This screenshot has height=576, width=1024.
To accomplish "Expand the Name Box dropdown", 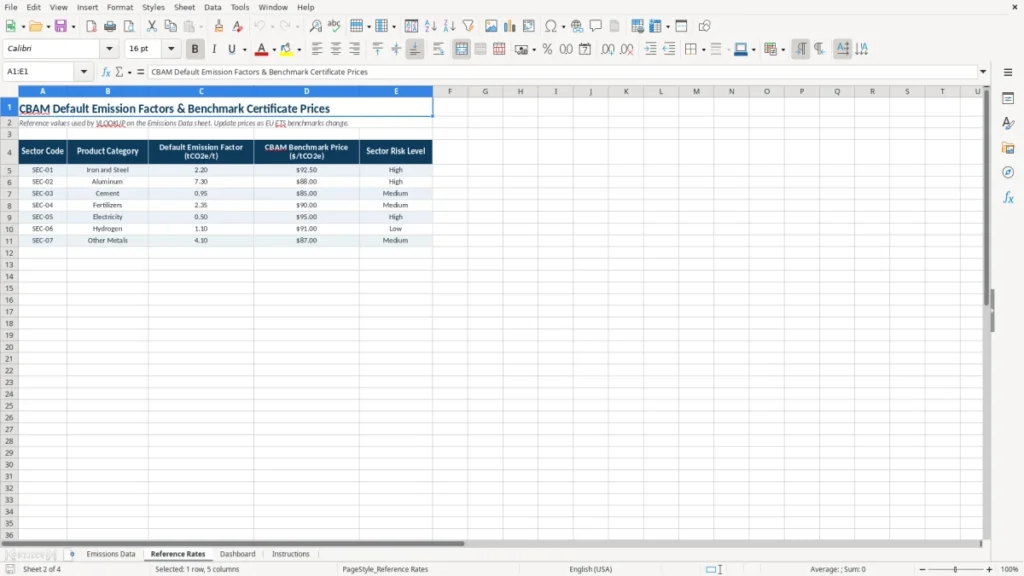I will [x=84, y=72].
